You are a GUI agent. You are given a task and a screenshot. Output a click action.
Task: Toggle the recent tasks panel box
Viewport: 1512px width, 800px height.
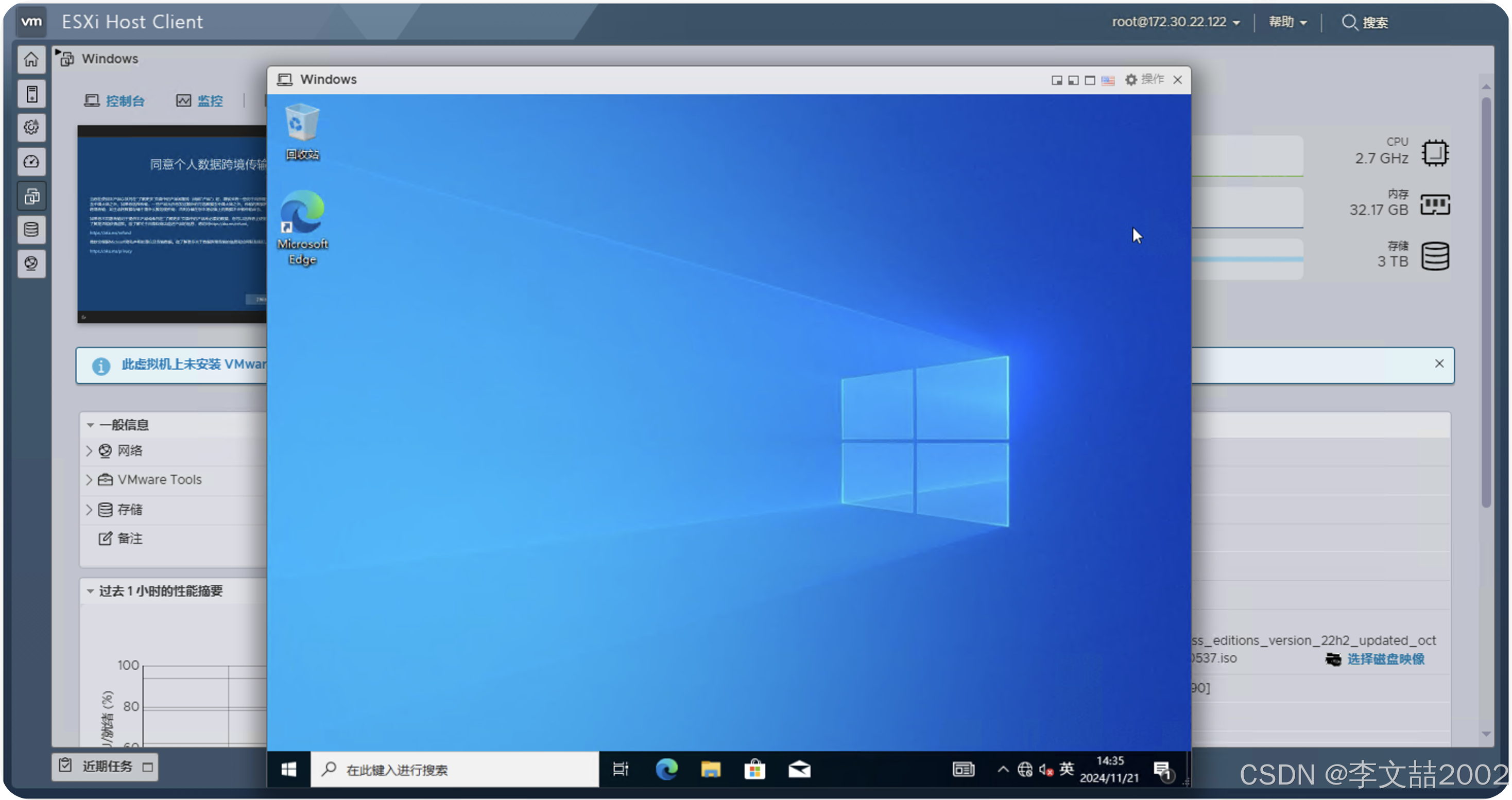(148, 767)
